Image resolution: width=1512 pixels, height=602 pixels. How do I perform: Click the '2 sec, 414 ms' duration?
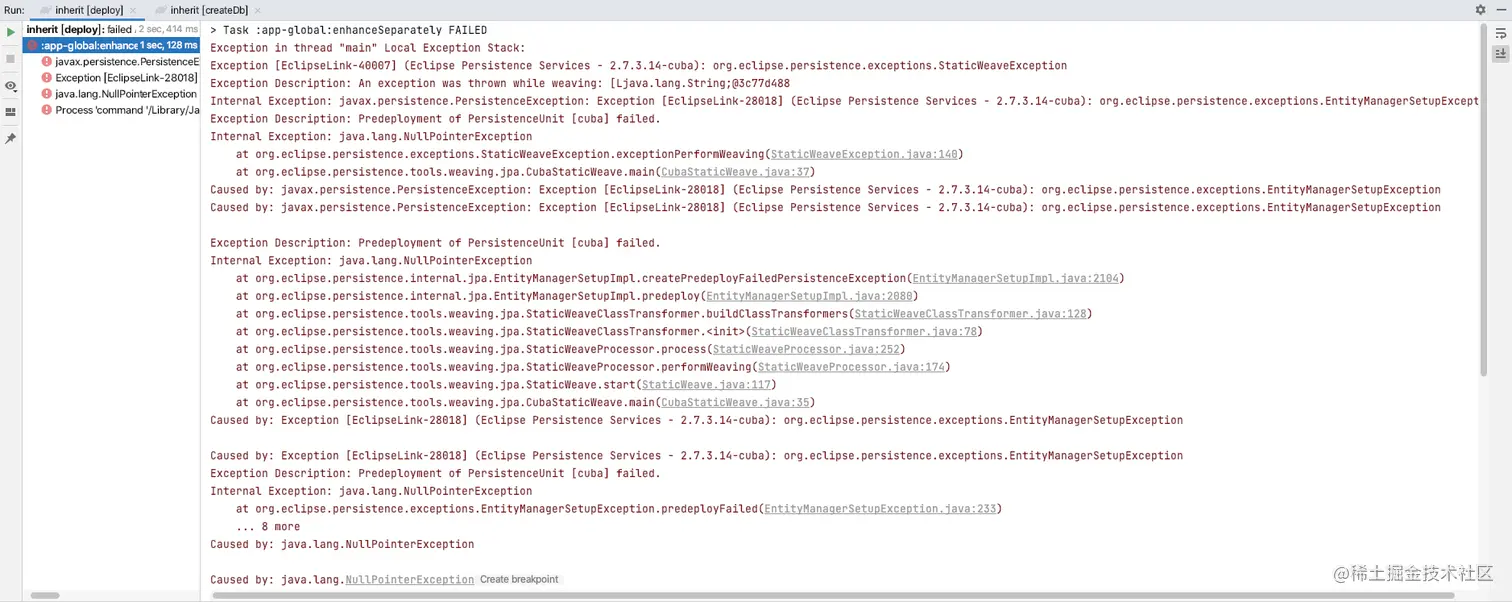click(x=168, y=30)
